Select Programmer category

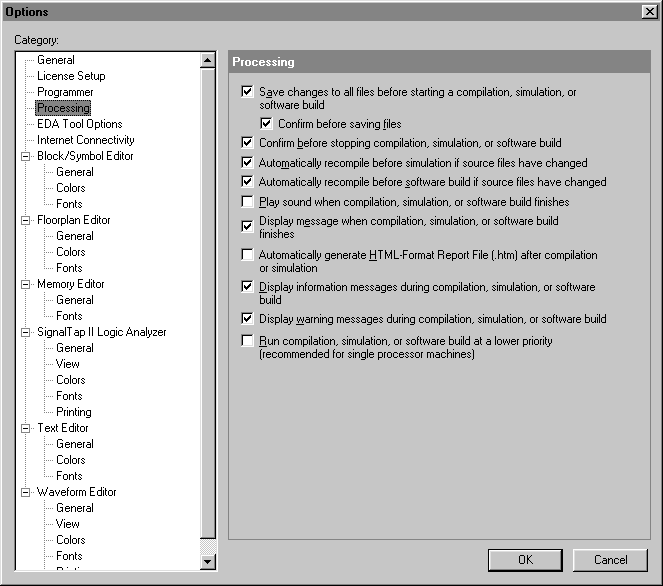coord(65,92)
